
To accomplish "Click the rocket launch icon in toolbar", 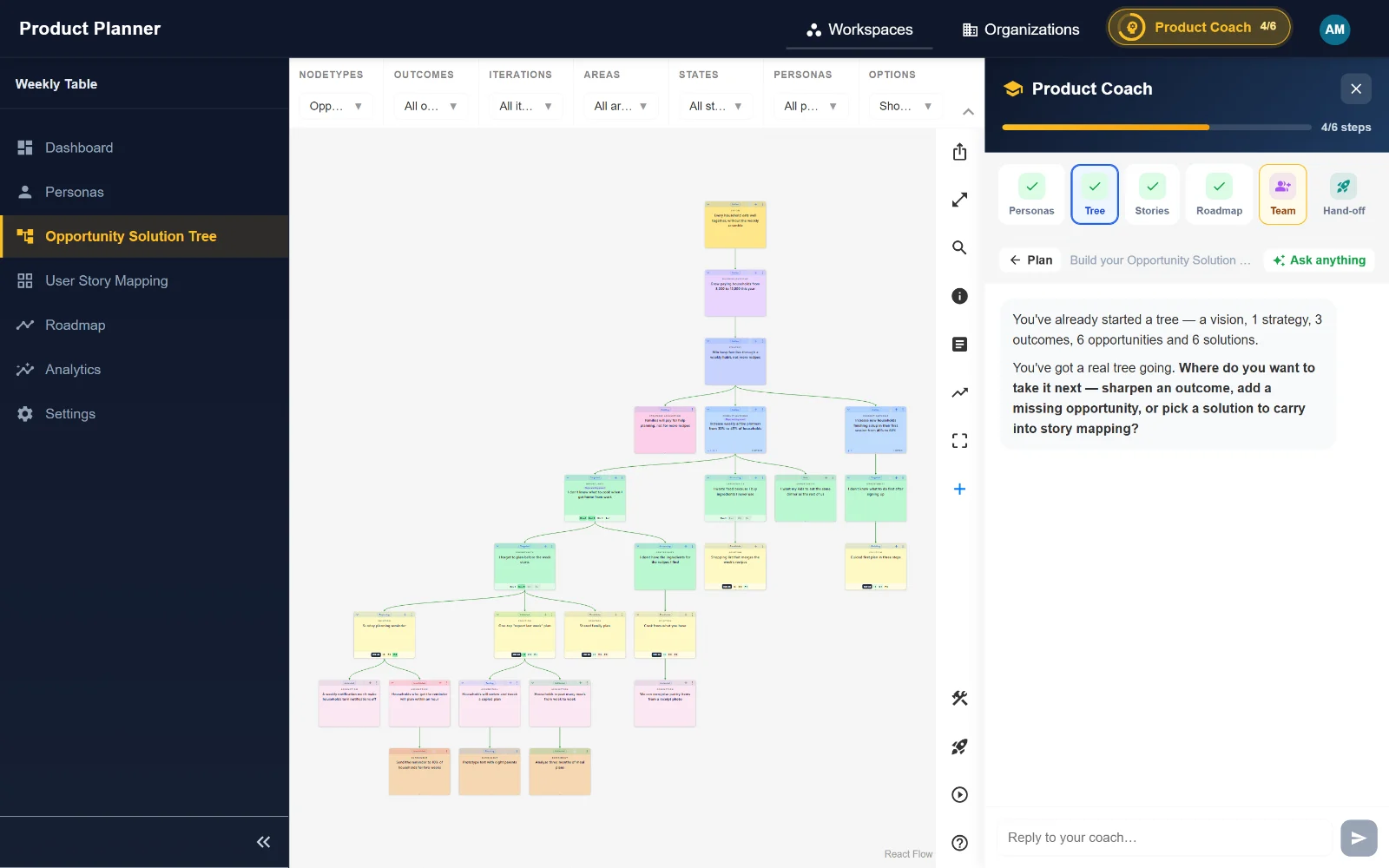I will [x=959, y=746].
